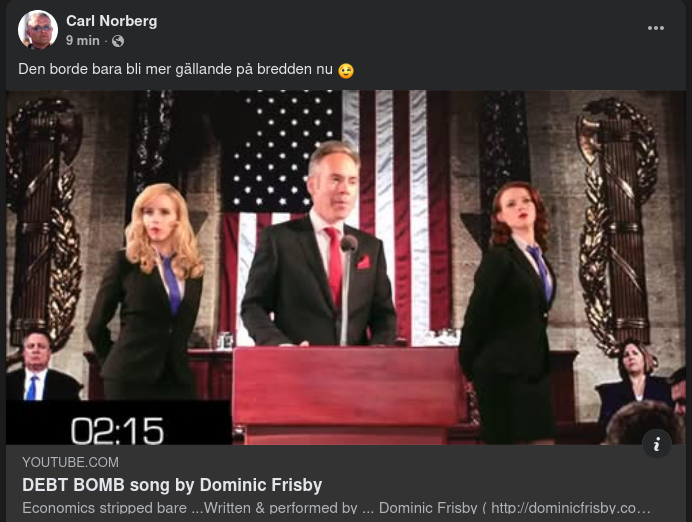The width and height of the screenshot is (692, 522).
Task: Click the link description starting Economics stripped bare
Action: click(x=336, y=508)
